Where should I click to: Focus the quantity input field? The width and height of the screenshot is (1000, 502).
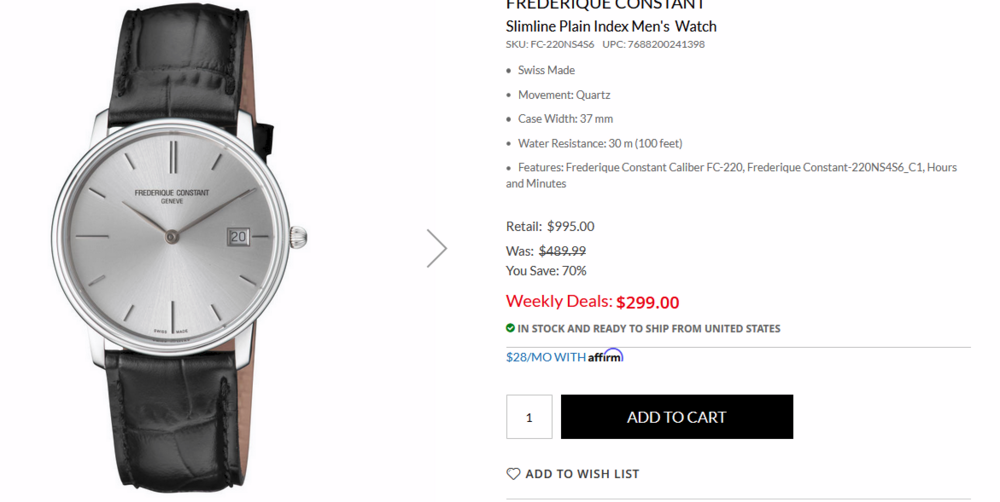(529, 417)
